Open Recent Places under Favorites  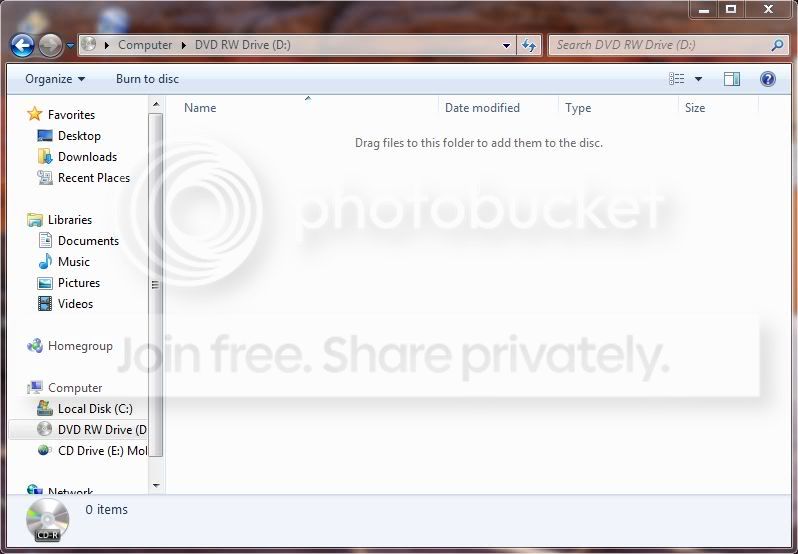click(94, 178)
